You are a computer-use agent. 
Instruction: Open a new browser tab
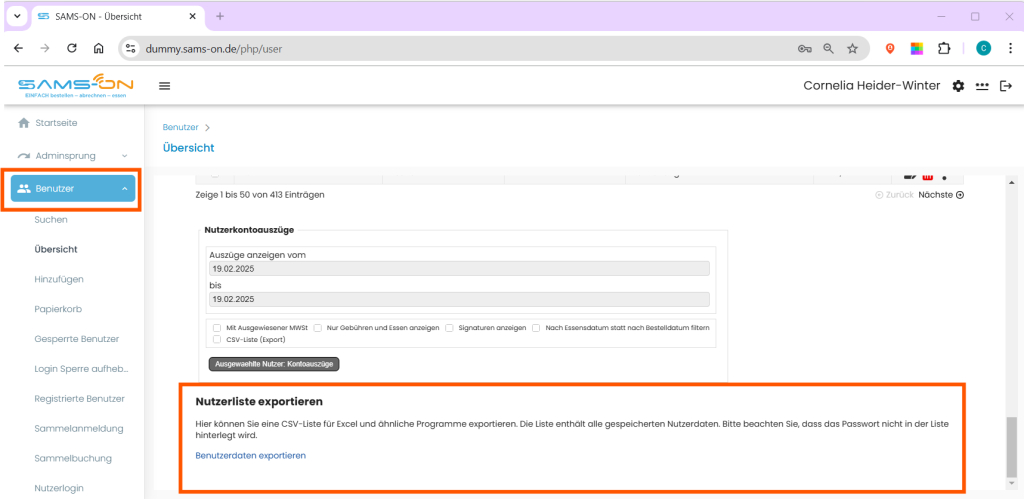(x=220, y=16)
